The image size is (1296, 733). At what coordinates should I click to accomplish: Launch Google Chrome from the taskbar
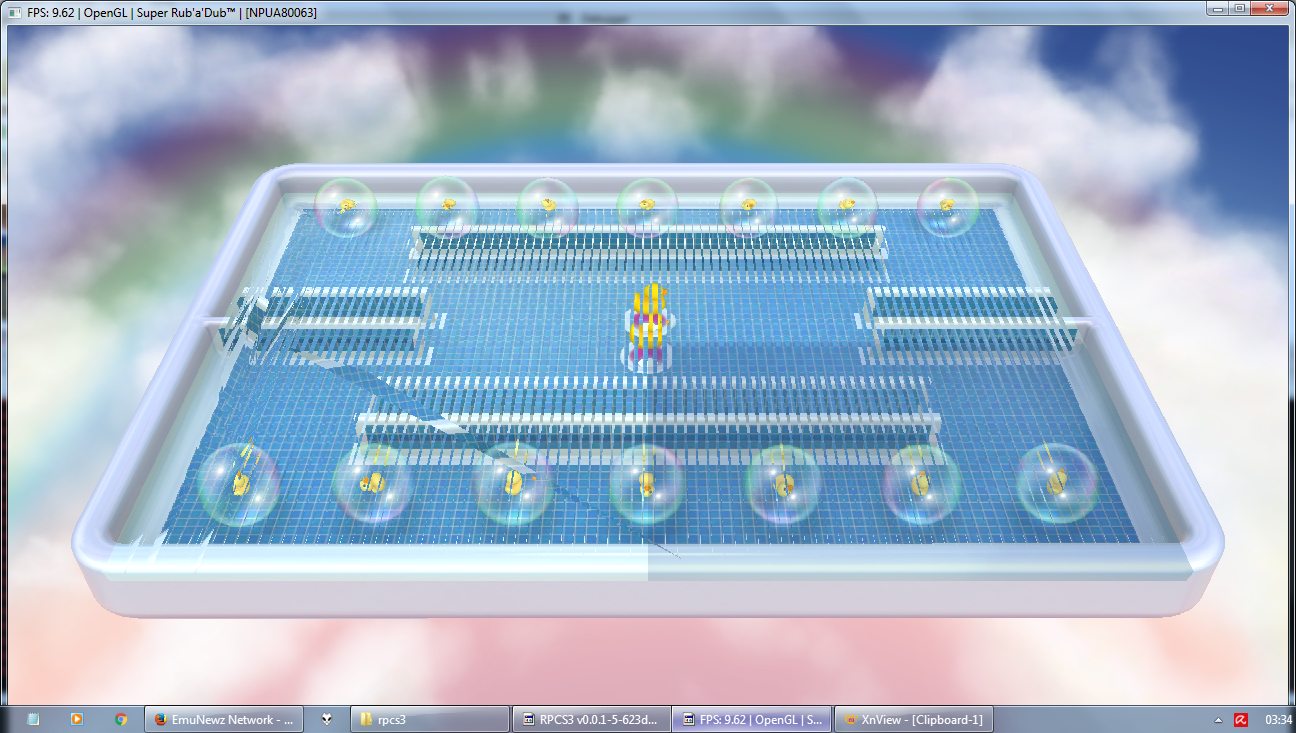[121, 718]
